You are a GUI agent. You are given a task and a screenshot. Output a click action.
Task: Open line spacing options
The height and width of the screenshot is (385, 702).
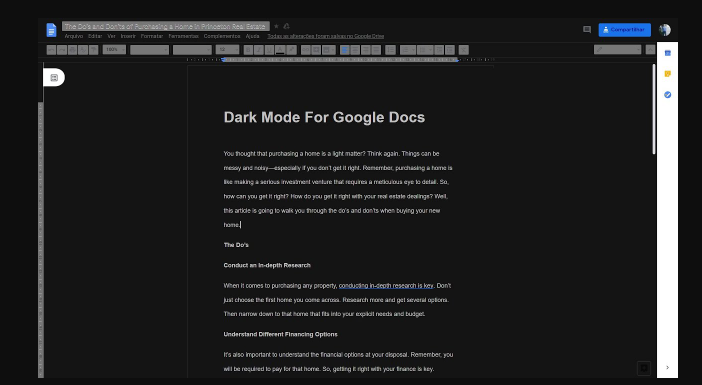tap(390, 50)
